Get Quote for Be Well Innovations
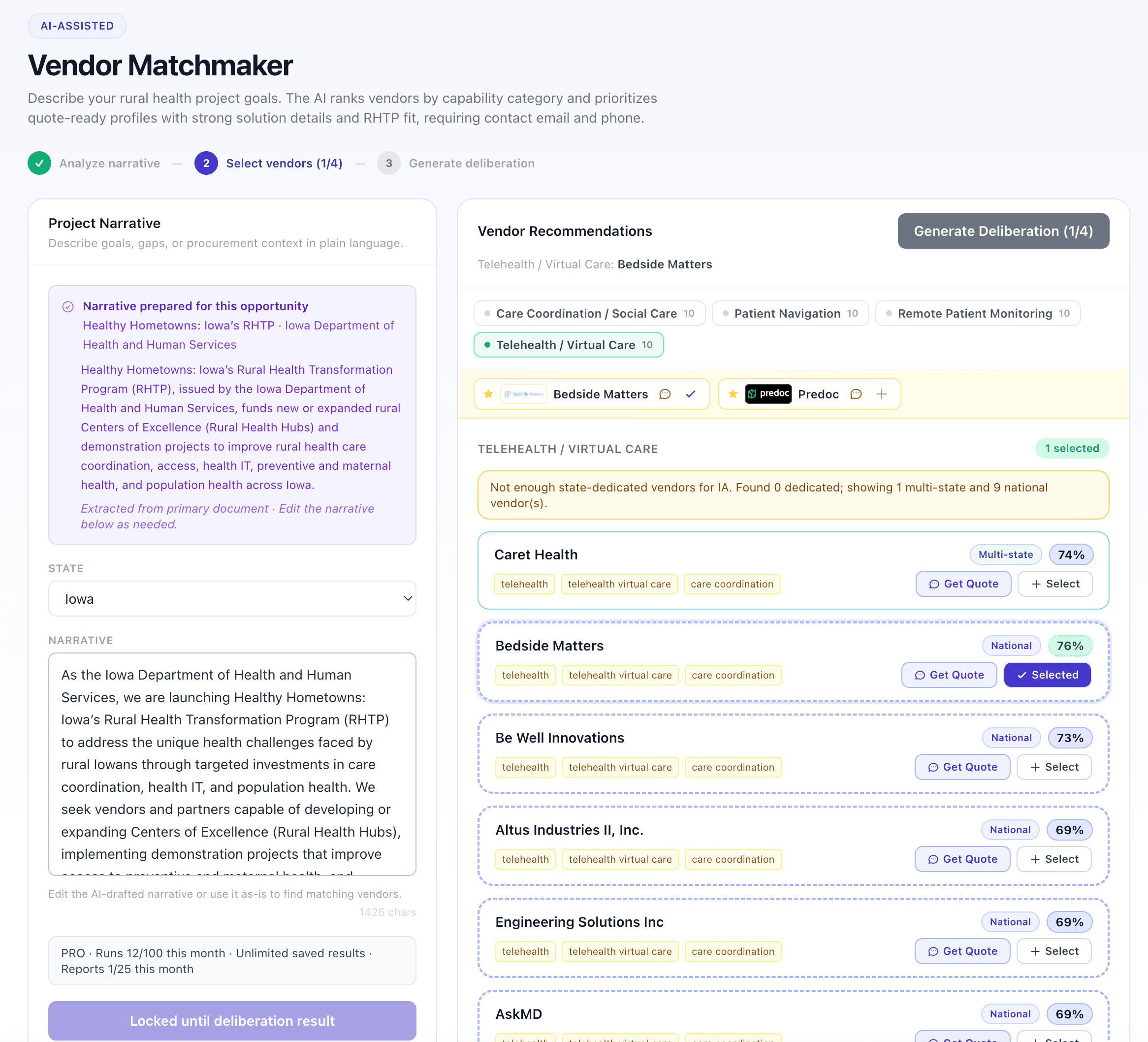Screen dimensions: 1148x1042 point(962,767)
